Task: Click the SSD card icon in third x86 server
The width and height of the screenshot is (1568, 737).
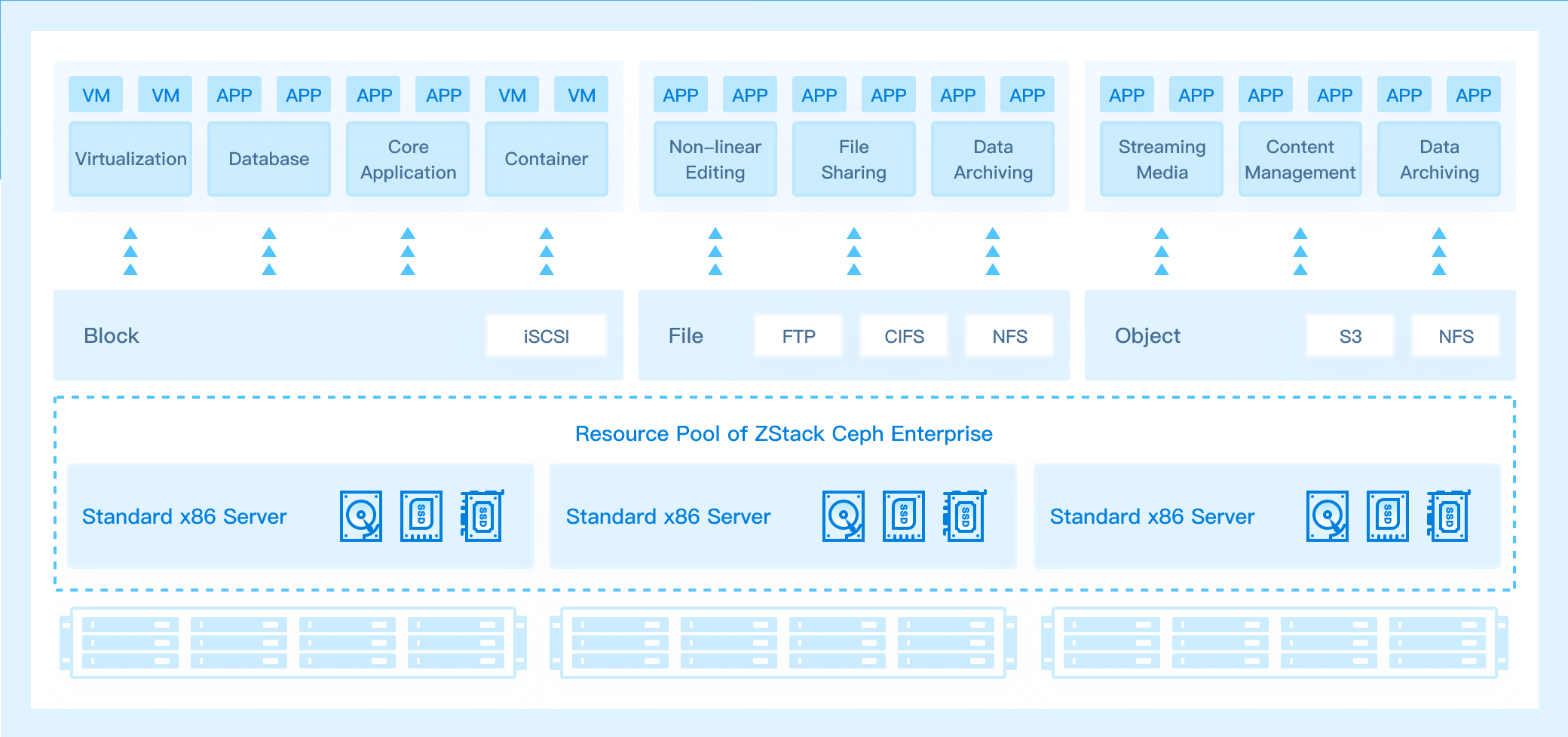Action: (1448, 515)
